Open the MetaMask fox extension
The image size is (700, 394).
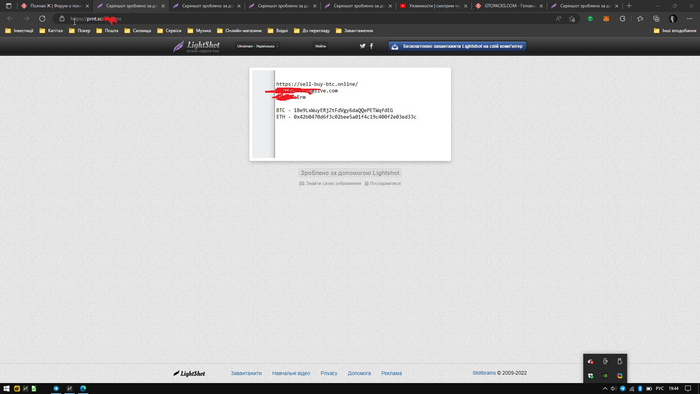click(606, 19)
